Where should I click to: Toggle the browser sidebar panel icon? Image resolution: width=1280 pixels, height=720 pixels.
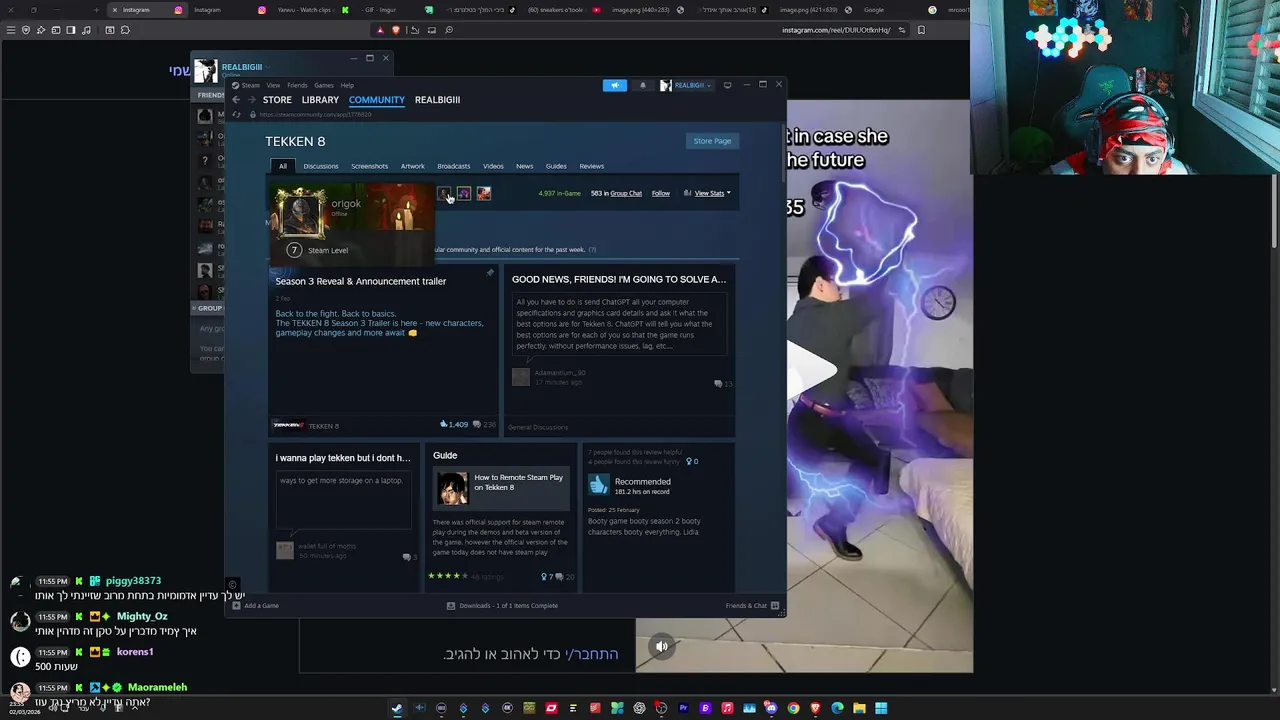coord(71,30)
